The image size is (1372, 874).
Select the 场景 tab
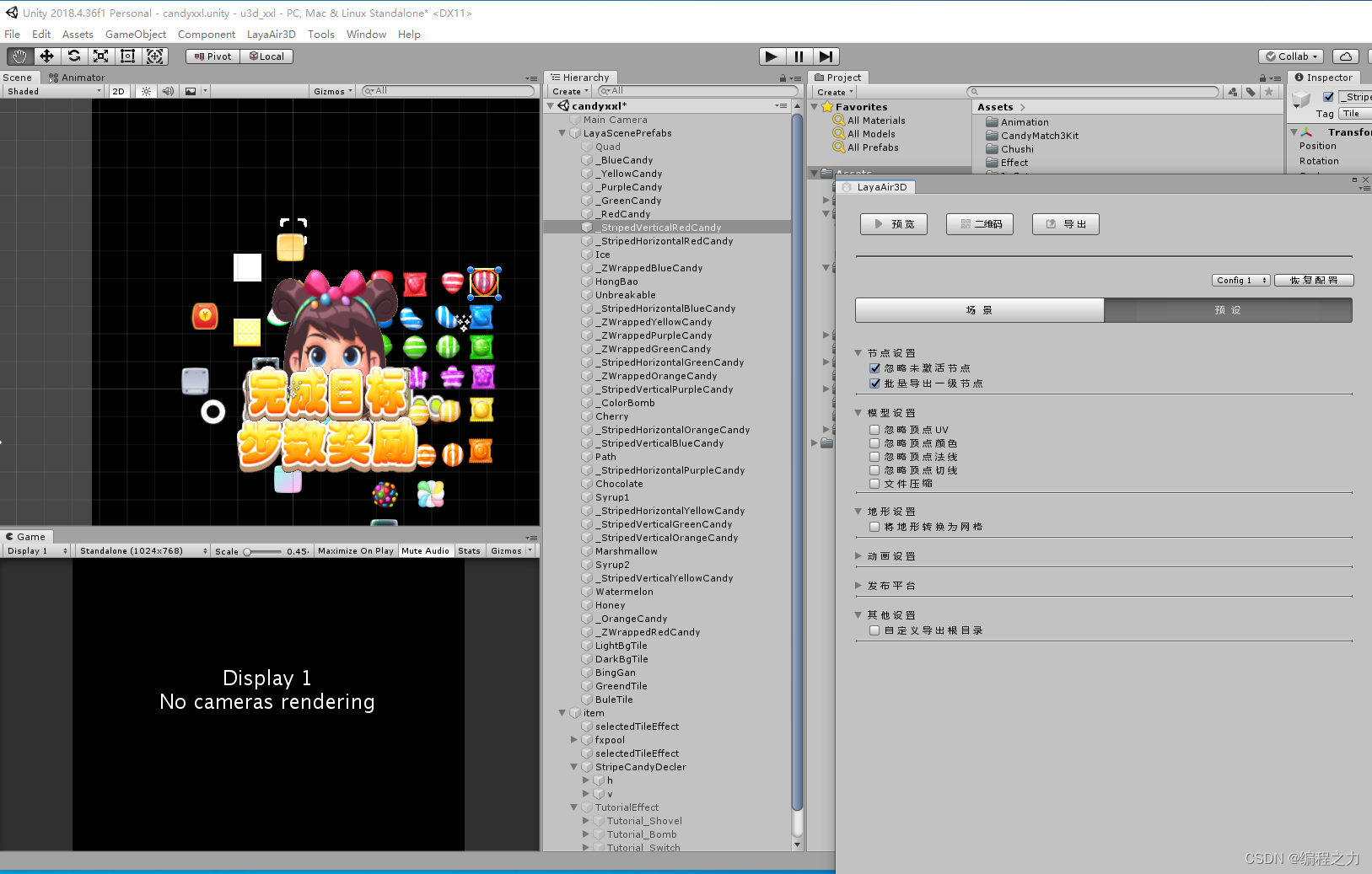979,310
